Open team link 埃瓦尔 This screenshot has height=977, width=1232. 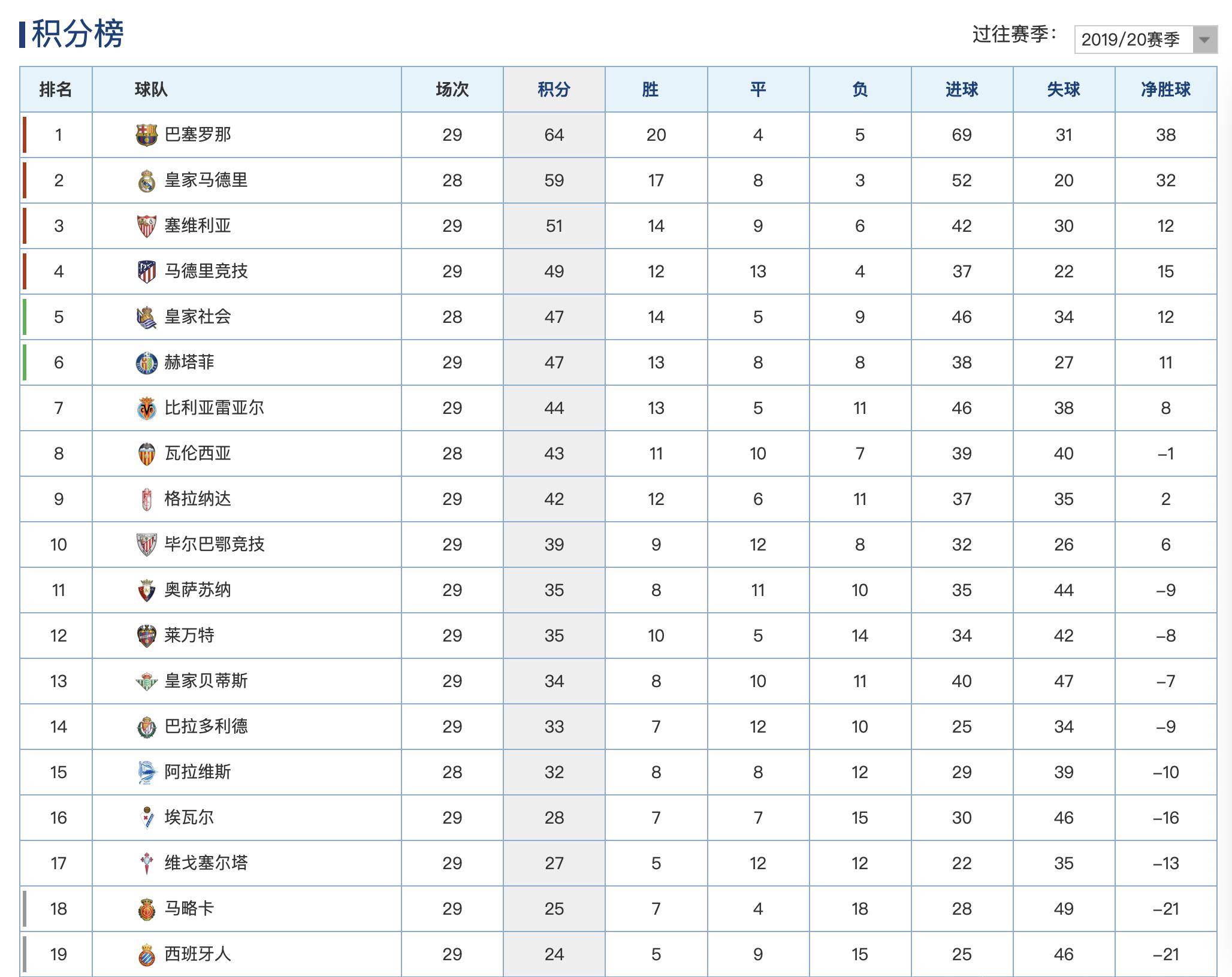tap(189, 818)
